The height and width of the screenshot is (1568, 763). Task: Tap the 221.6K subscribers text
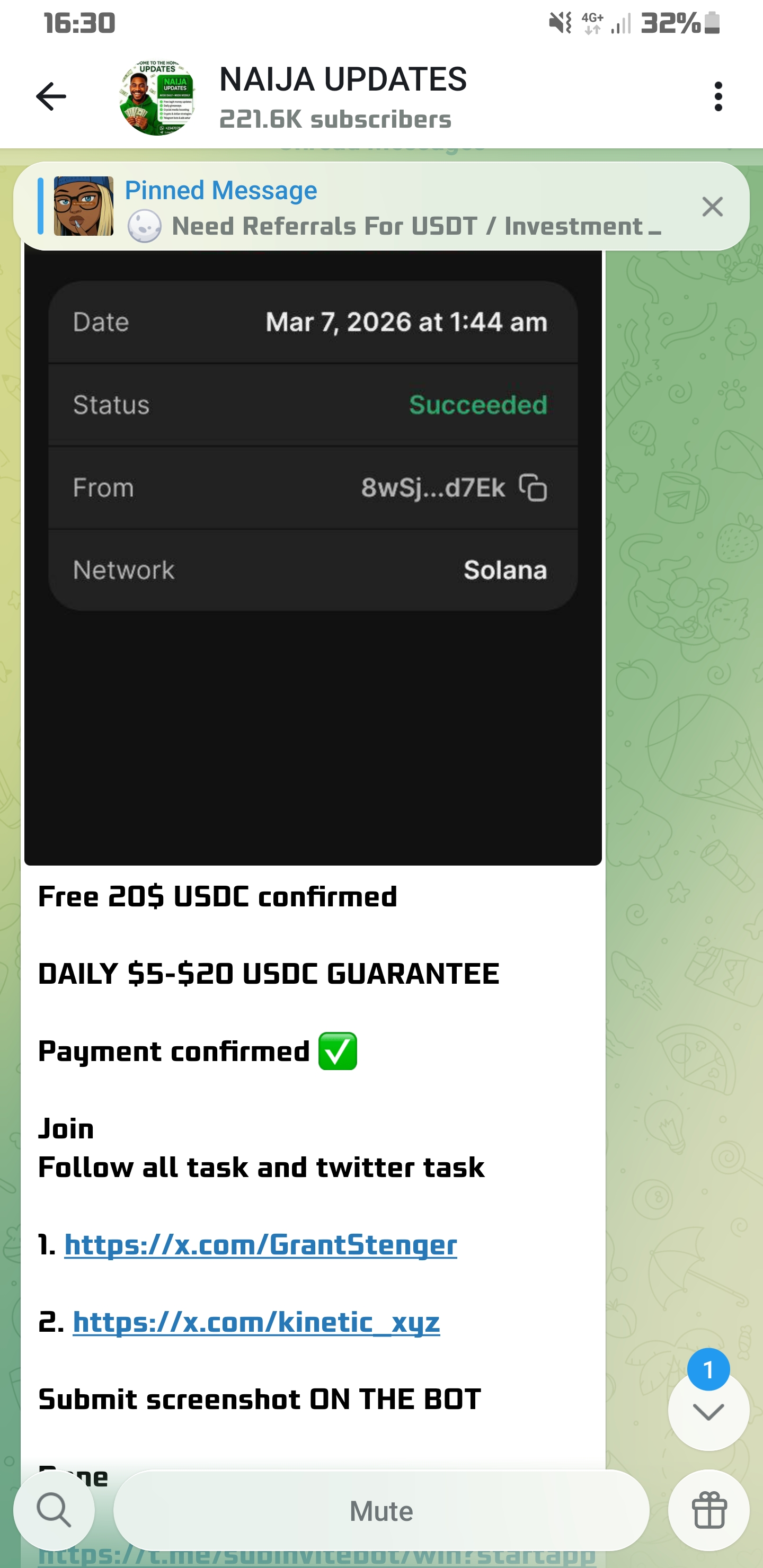click(335, 120)
